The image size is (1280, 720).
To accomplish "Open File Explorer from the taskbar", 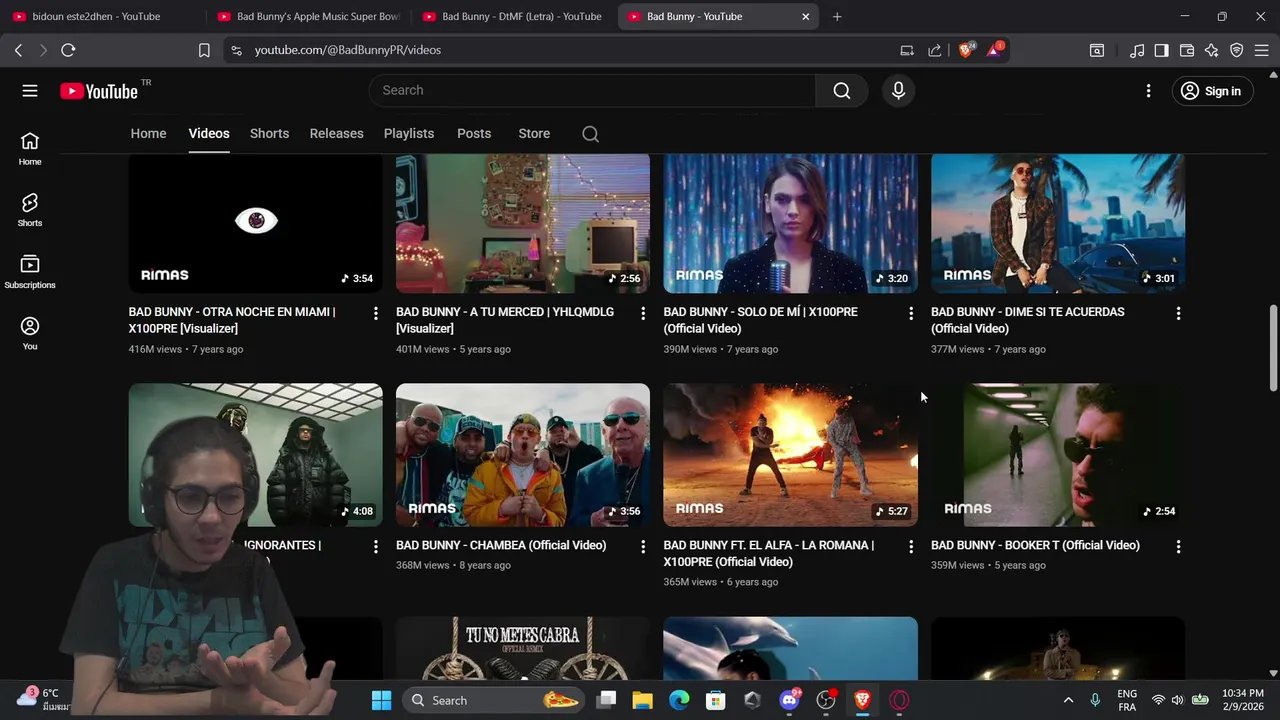I will [642, 700].
